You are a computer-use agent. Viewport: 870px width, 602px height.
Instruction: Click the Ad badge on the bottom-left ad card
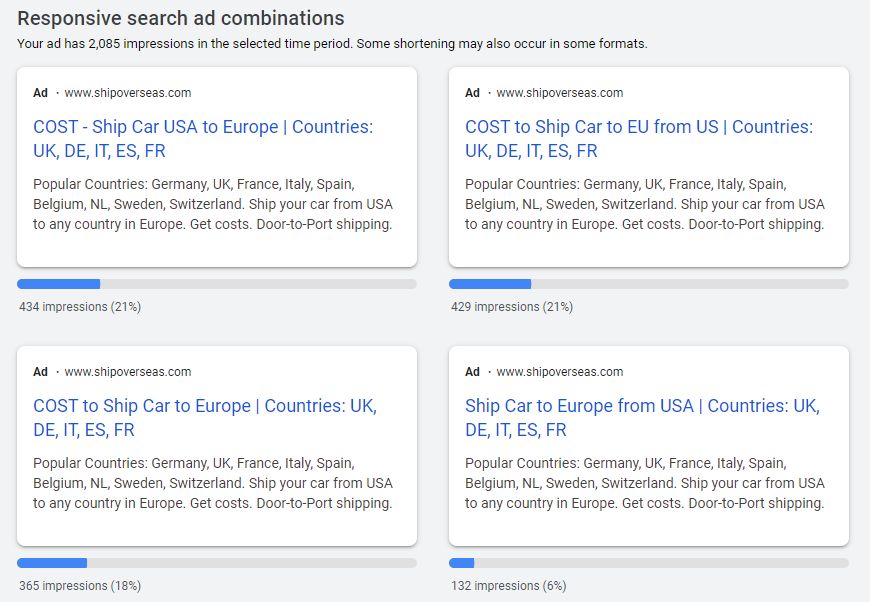(x=41, y=372)
